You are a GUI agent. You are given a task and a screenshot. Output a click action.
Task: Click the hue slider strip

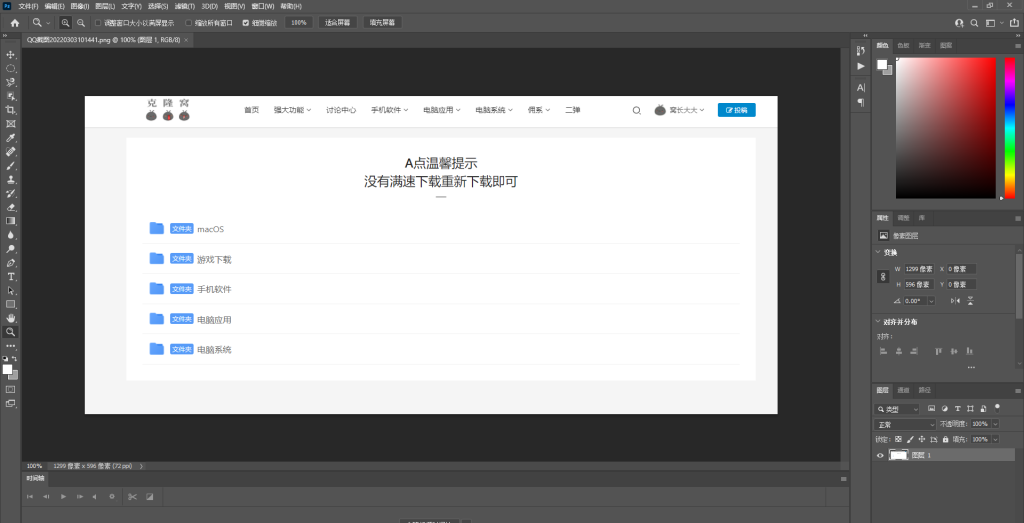(1009, 128)
